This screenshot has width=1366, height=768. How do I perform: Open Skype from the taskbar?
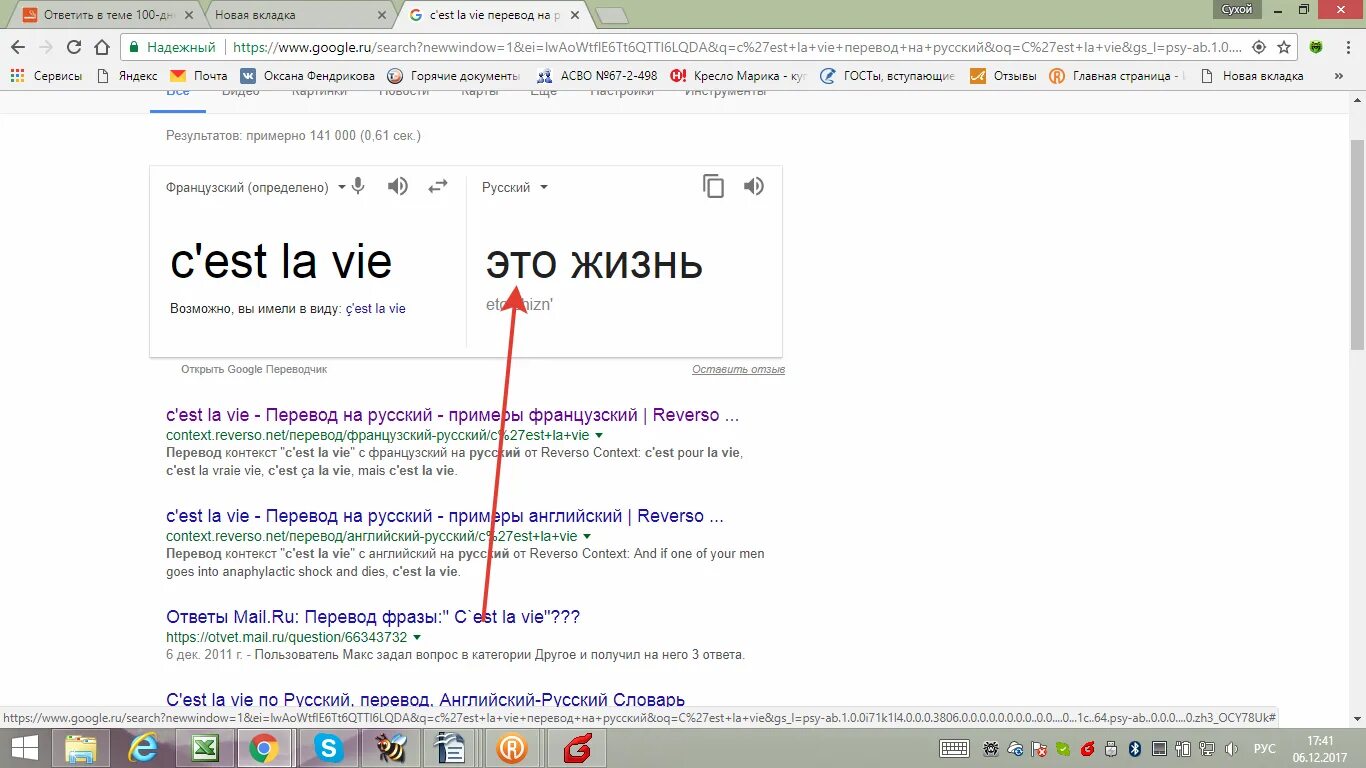point(328,748)
